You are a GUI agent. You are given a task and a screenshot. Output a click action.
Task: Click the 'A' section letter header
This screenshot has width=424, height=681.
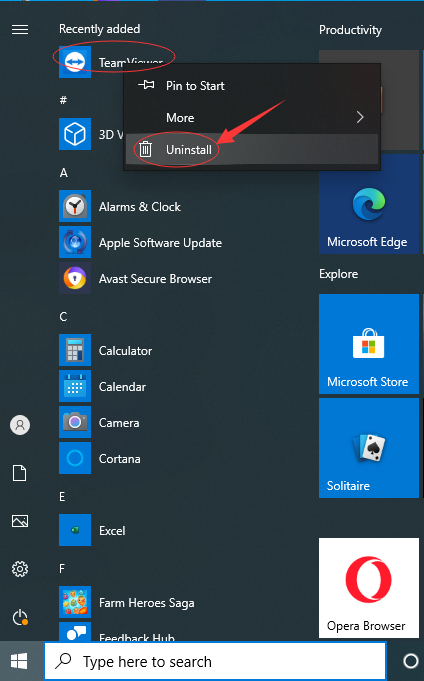point(64,173)
